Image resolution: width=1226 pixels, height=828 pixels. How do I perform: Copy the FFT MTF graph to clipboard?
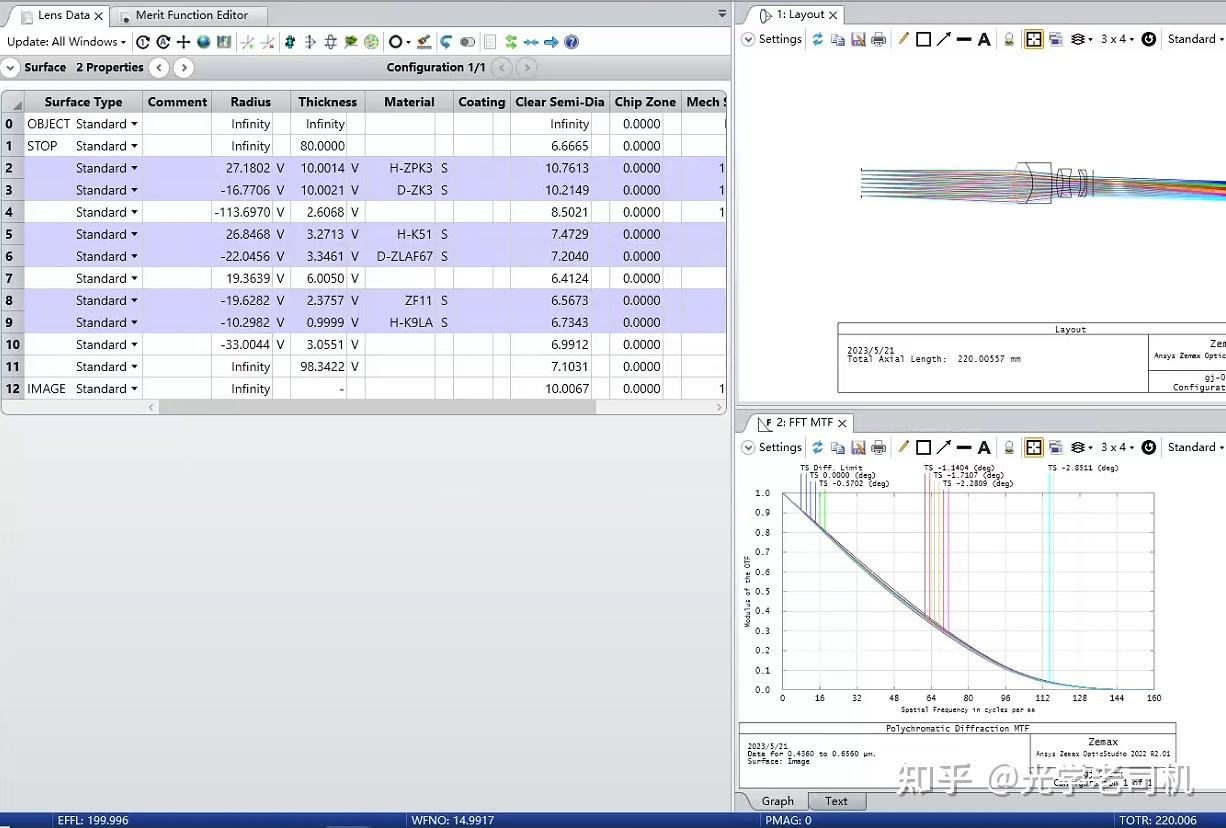(x=837, y=447)
